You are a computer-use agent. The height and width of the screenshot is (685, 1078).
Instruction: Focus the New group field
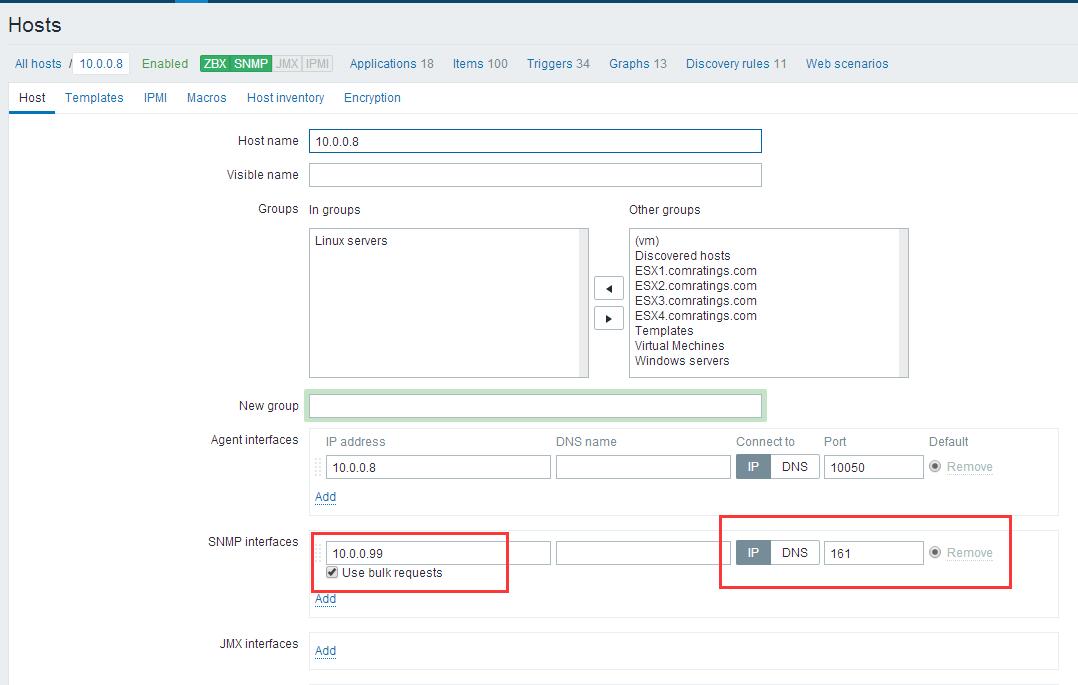tap(535, 406)
